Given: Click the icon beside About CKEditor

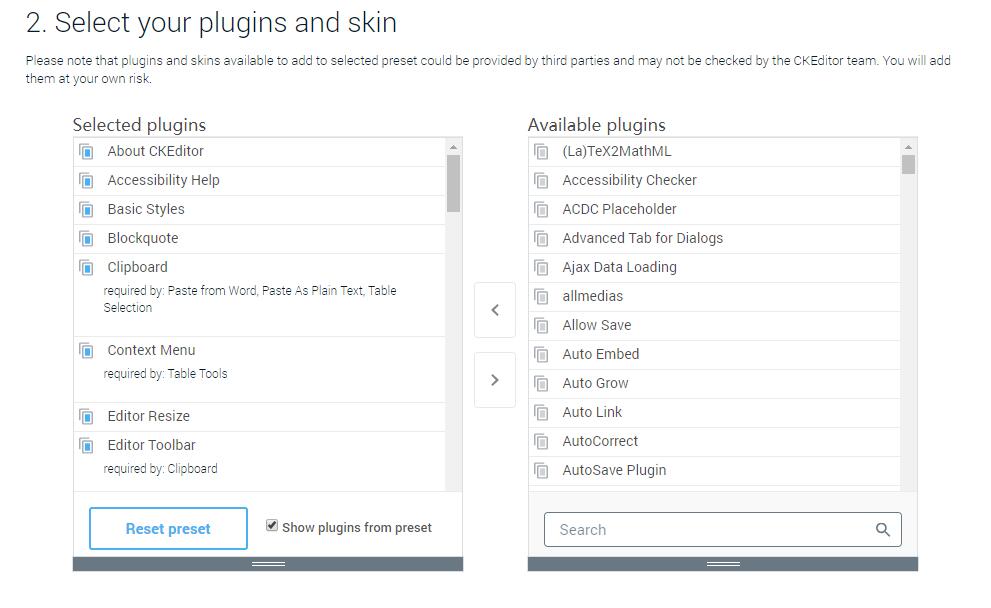Looking at the screenshot, I should (86, 152).
